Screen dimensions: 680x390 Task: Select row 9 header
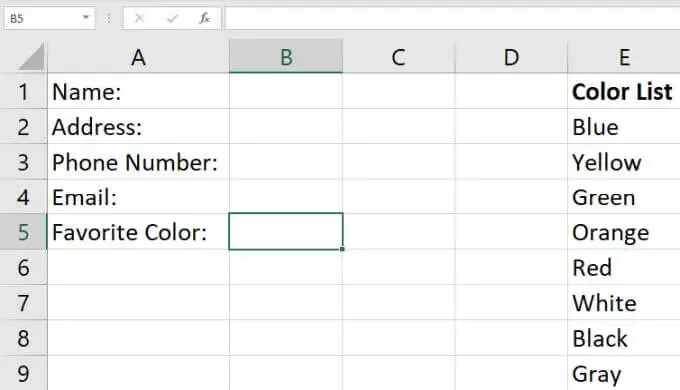pos(23,373)
